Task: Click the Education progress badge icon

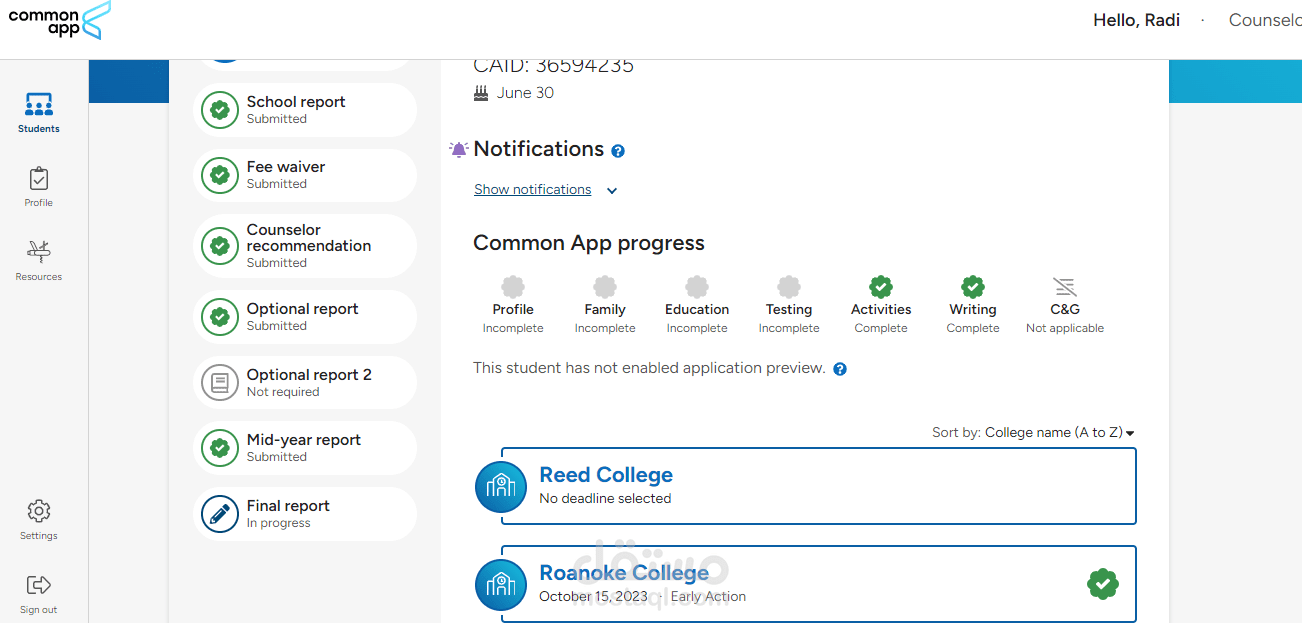Action: [x=697, y=287]
